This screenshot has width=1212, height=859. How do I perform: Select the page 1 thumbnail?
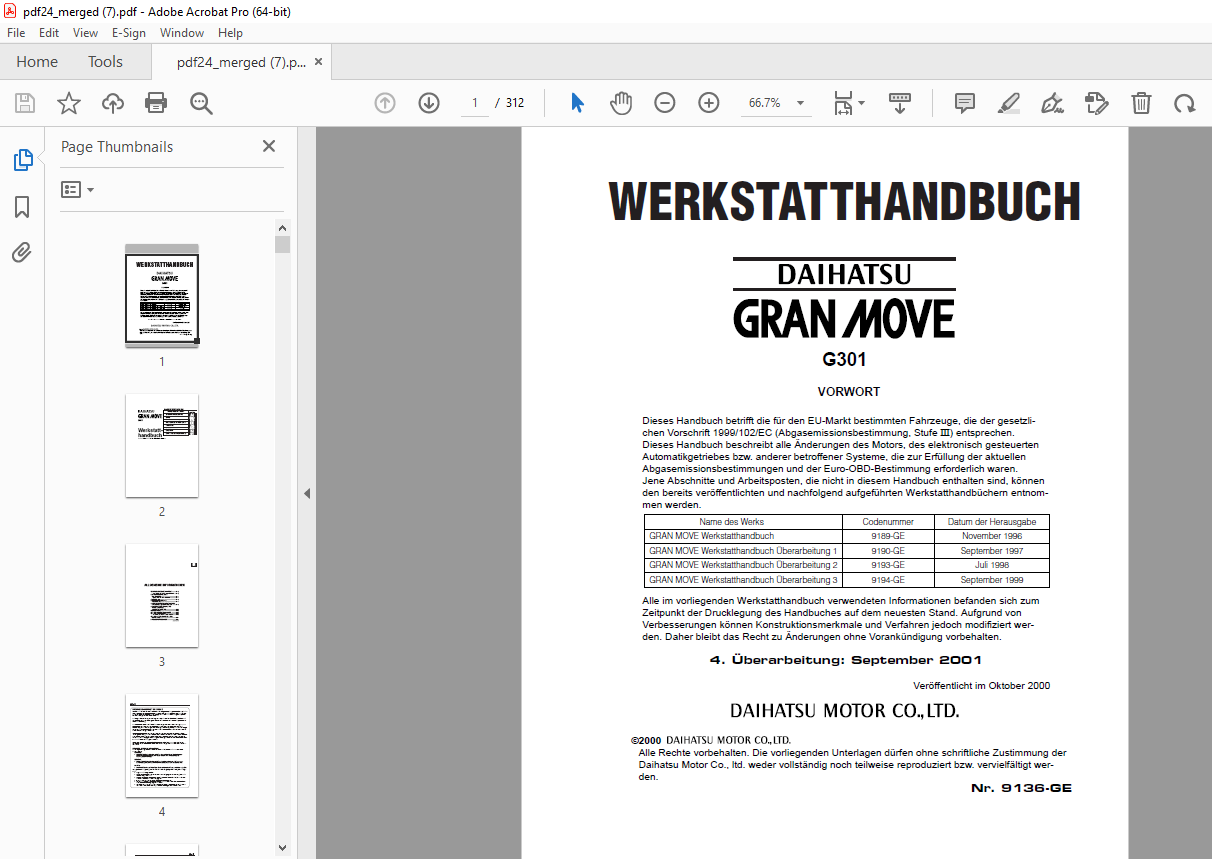tap(162, 297)
